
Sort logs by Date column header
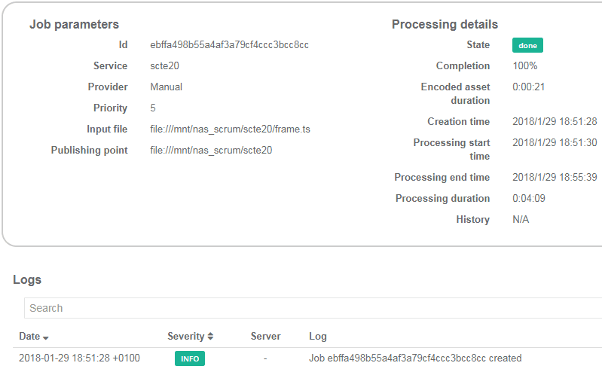point(30,336)
